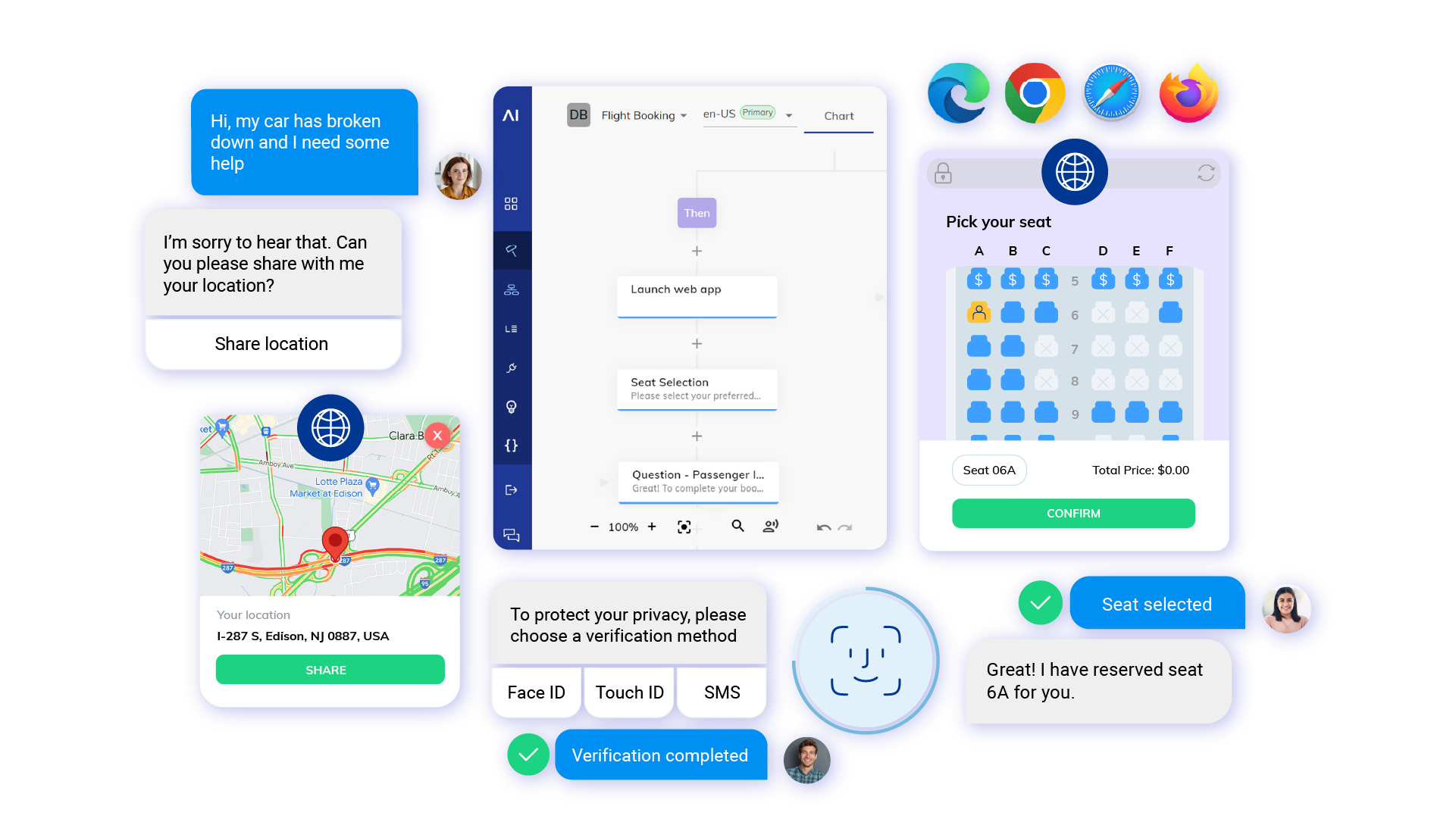Toggle the Touch ID verification checkbox
The image size is (1456, 819).
(x=630, y=691)
